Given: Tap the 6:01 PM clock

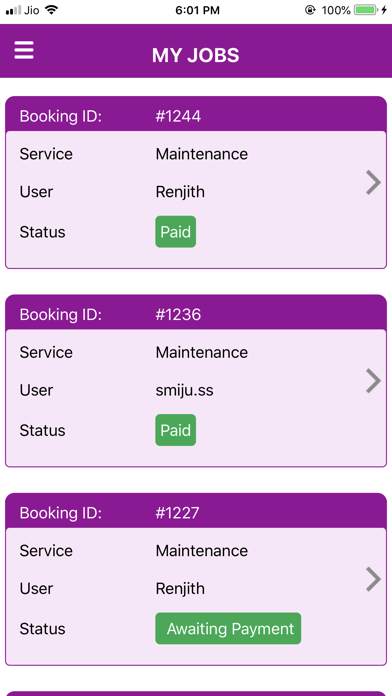Looking at the screenshot, I should tap(198, 10).
